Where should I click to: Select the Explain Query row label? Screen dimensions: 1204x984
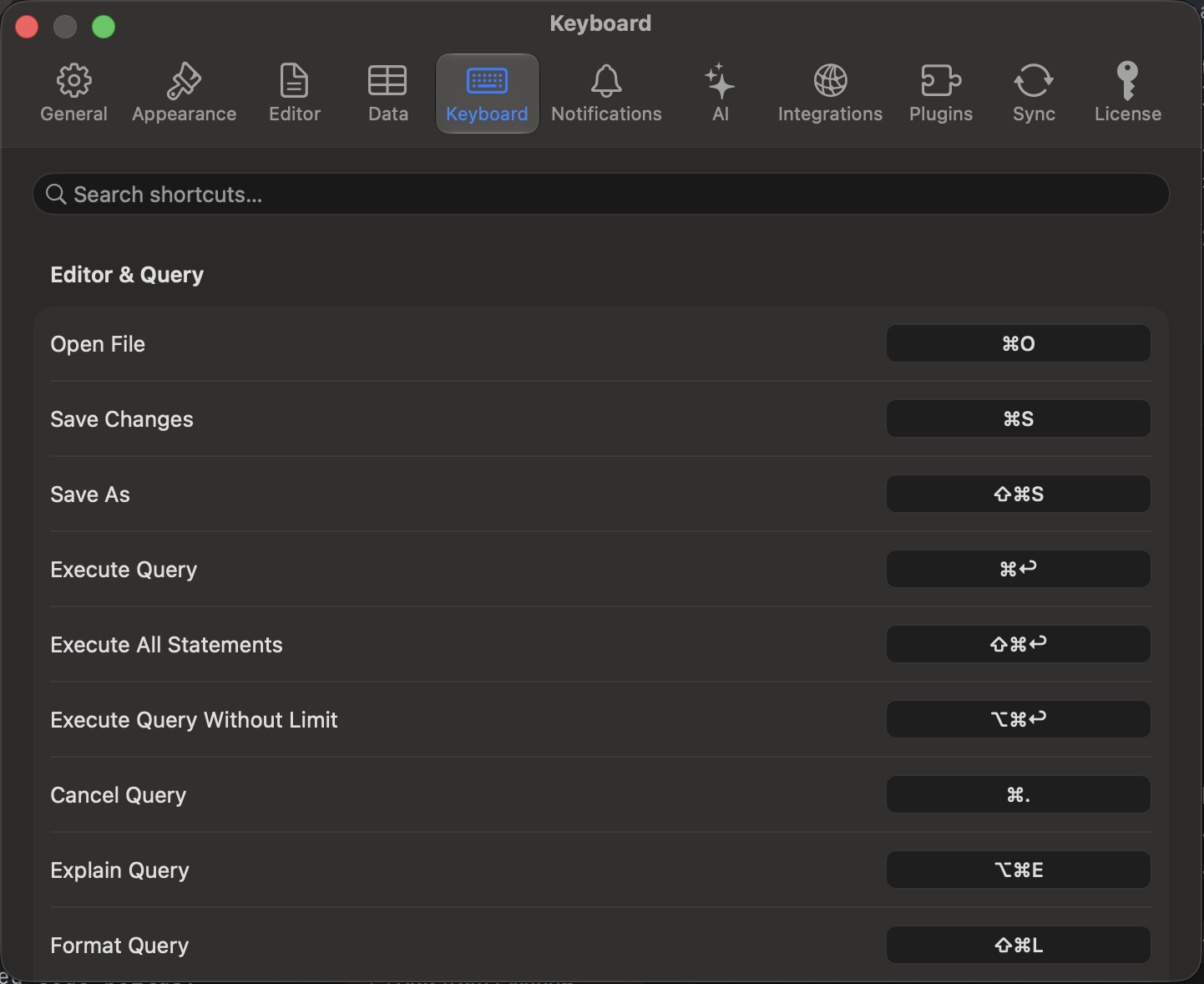119,870
